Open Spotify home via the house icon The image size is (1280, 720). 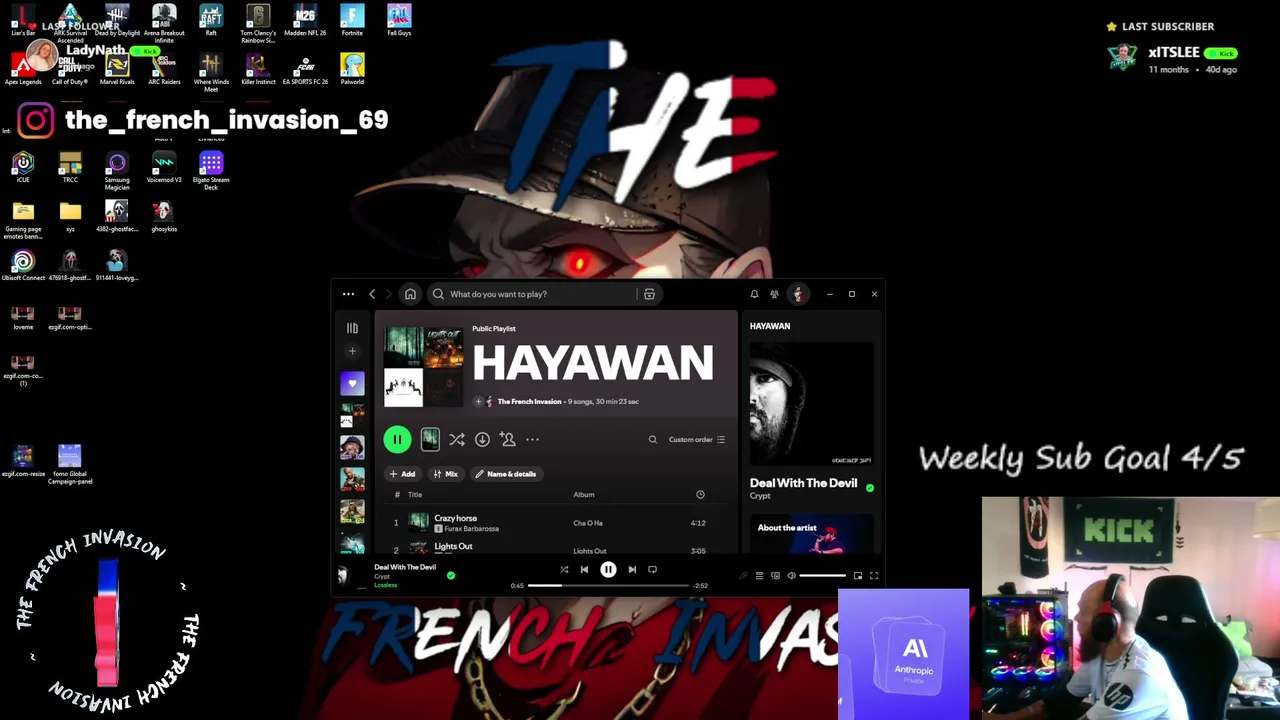point(410,294)
